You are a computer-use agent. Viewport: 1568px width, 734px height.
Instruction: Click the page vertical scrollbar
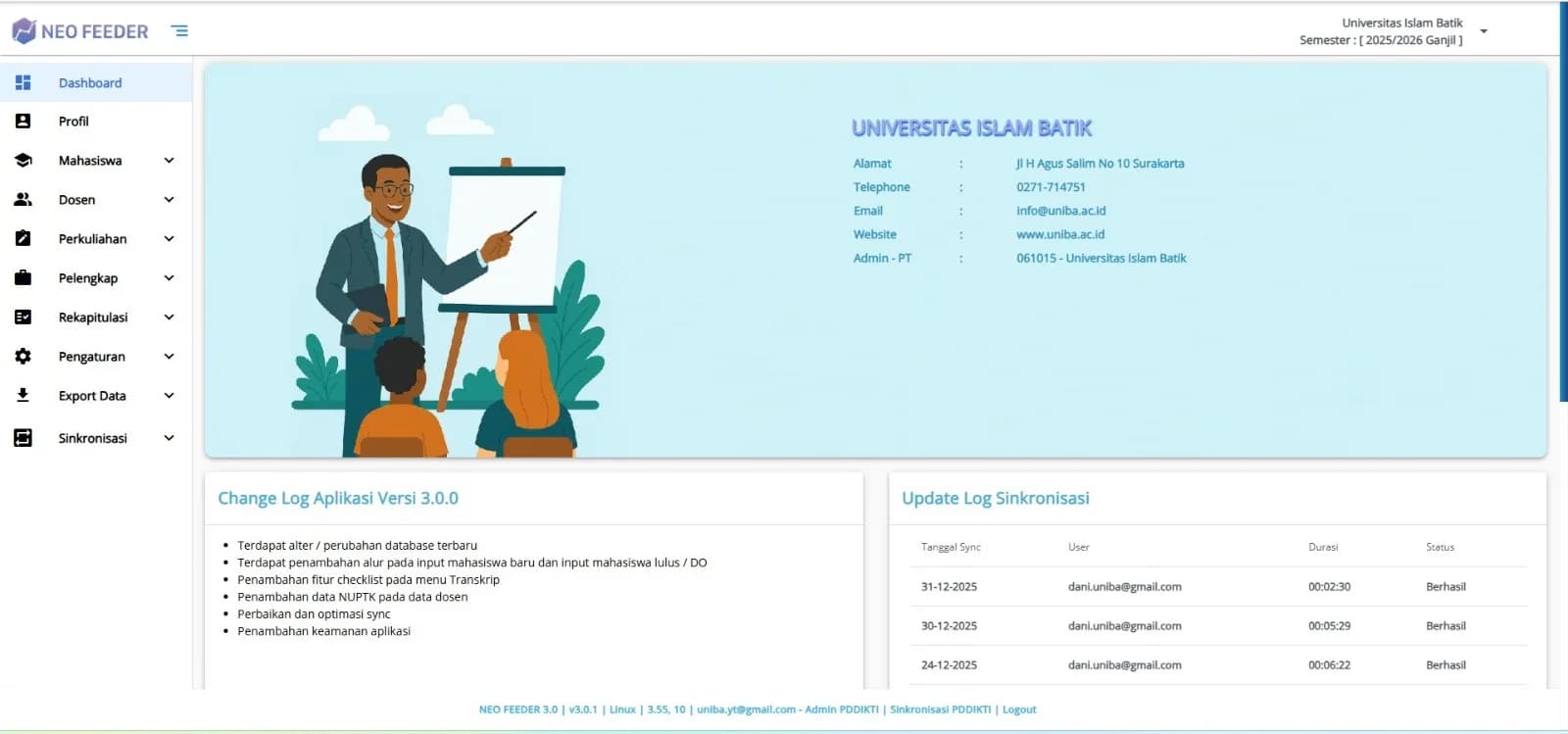1563,202
